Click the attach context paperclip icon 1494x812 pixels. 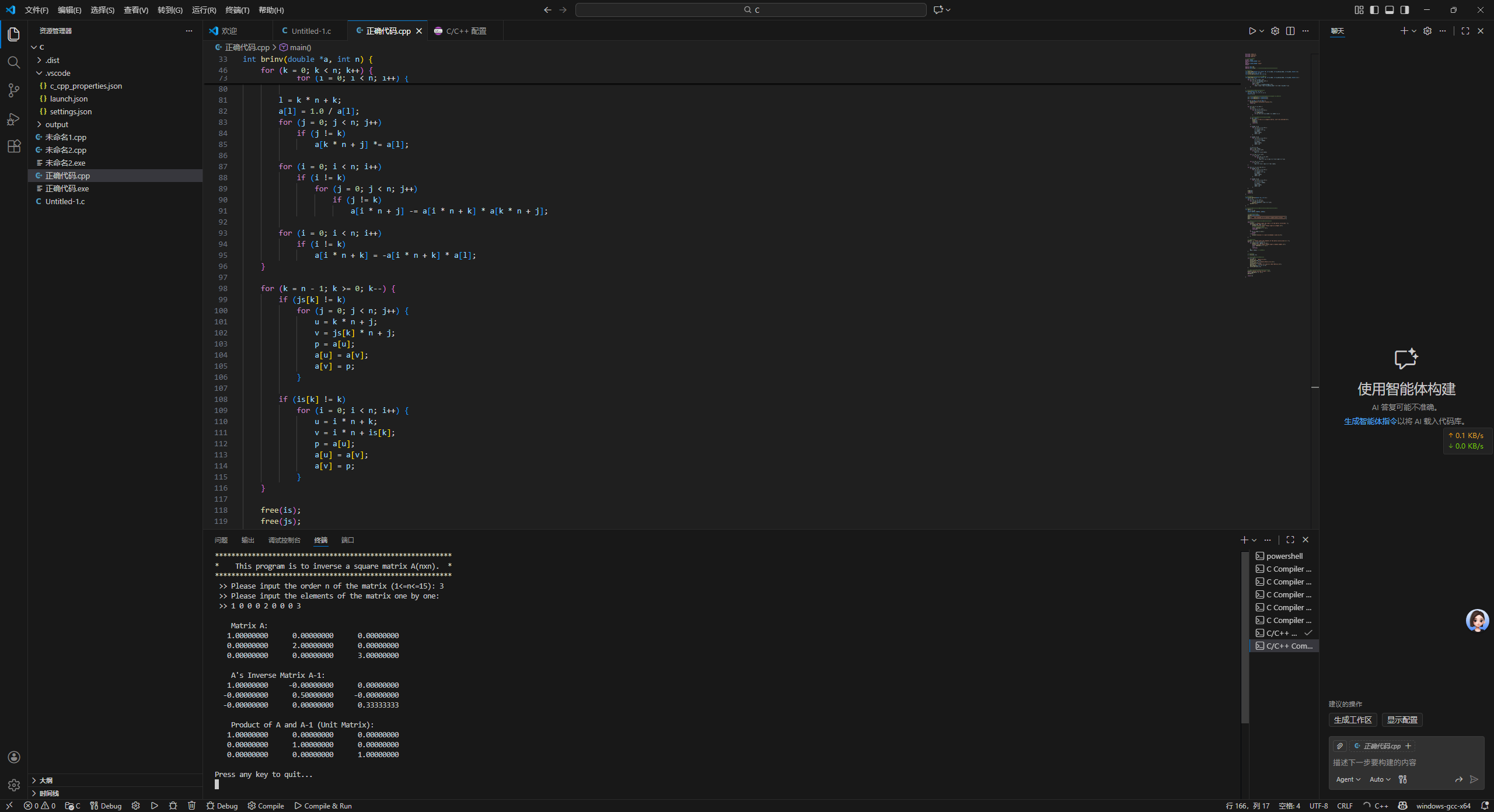1340,746
